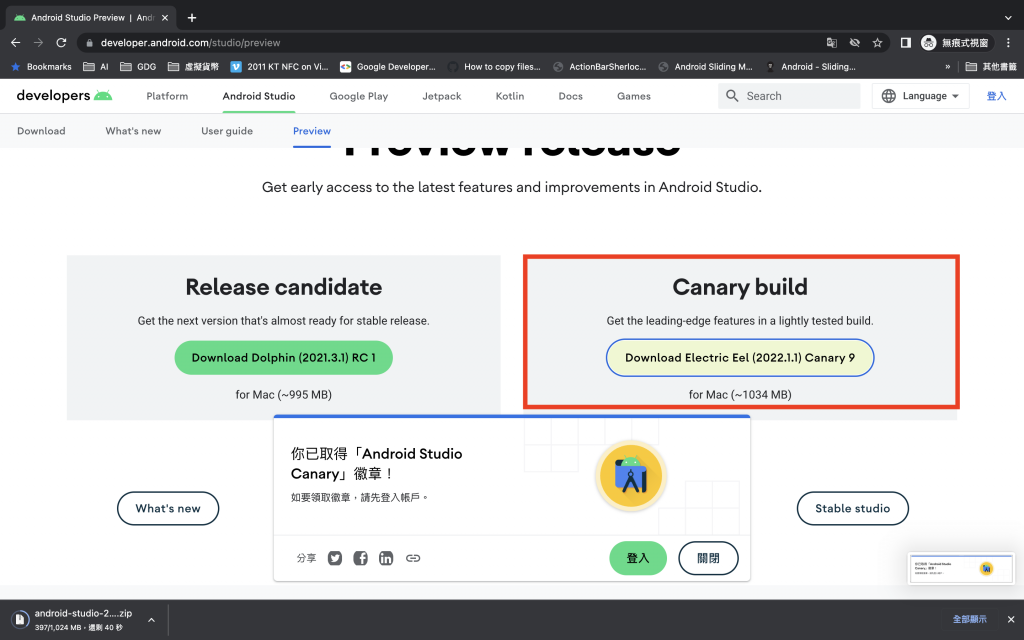This screenshot has height=640, width=1024.
Task: Close the downloads bar
Action: coord(1010,619)
